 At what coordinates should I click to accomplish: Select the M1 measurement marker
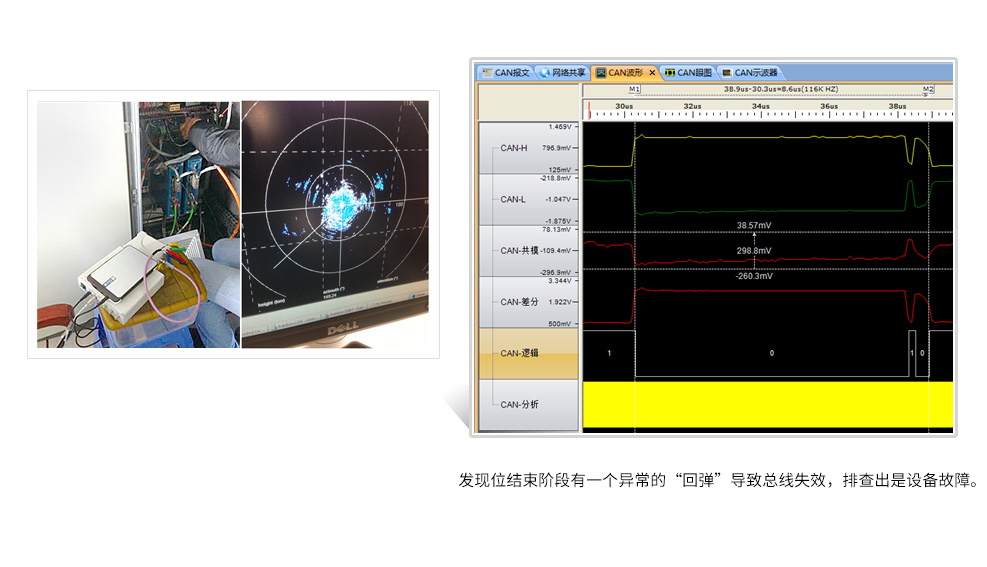(x=634, y=89)
